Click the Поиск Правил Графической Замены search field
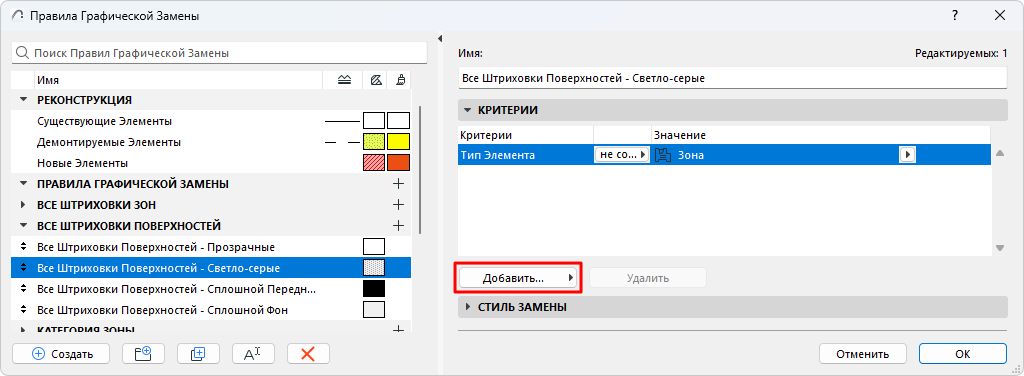1024x376 pixels. tap(219, 53)
